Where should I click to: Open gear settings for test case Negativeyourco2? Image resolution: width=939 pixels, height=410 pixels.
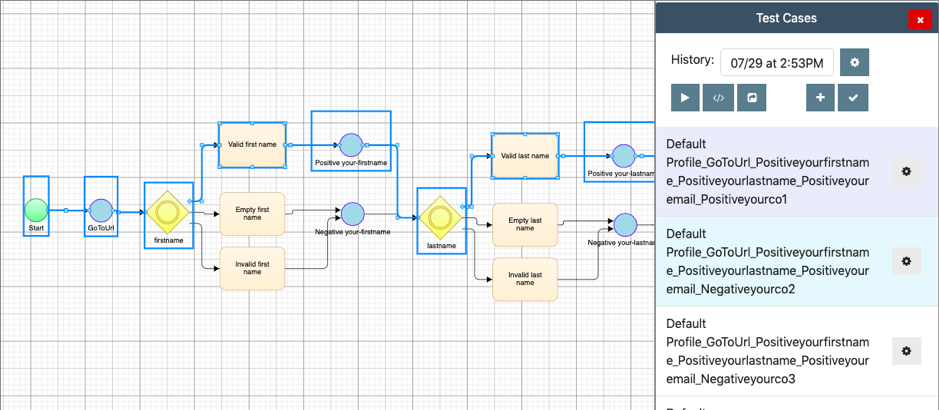(907, 261)
